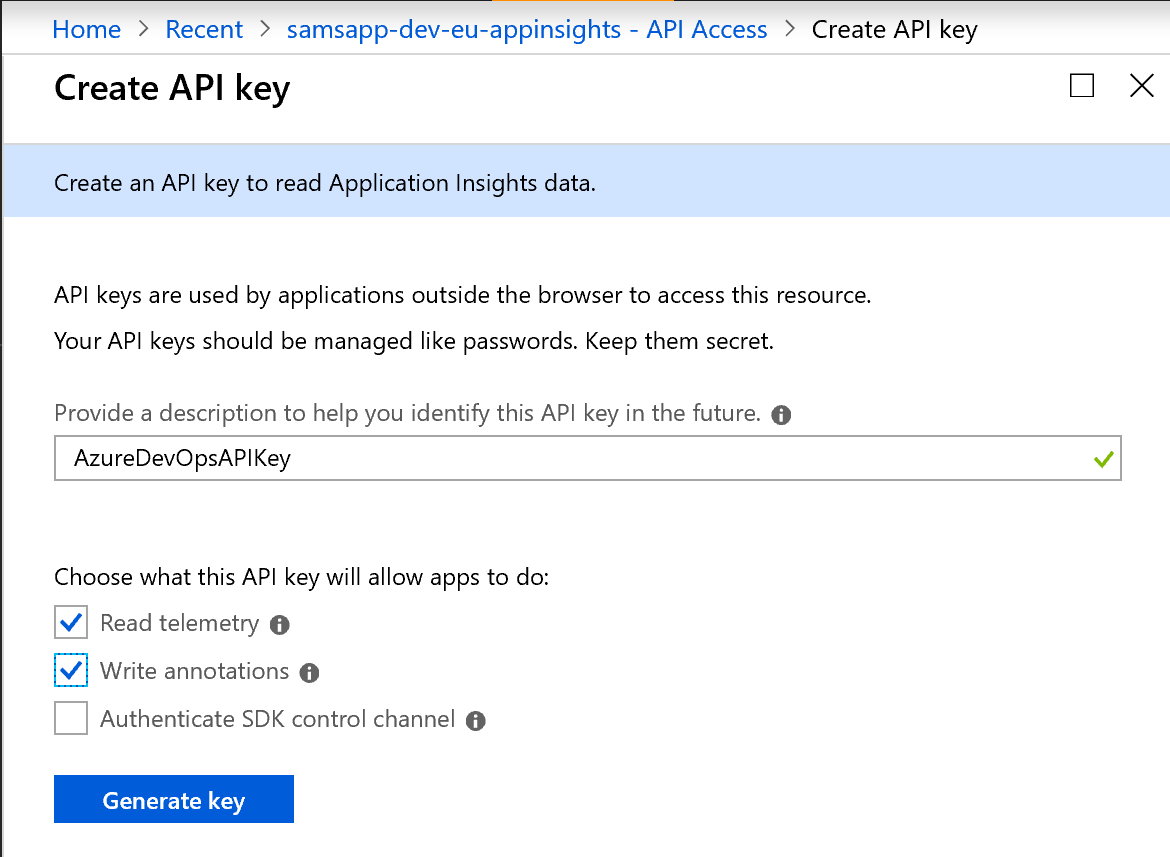Close the Create API key blade
Image resolution: width=1170 pixels, height=857 pixels.
point(1141,86)
